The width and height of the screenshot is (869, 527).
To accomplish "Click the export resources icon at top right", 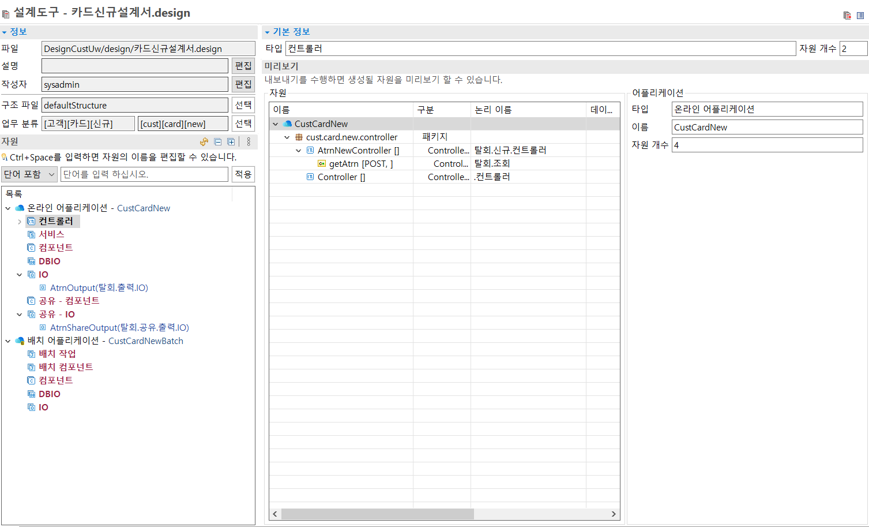I will coord(847,16).
